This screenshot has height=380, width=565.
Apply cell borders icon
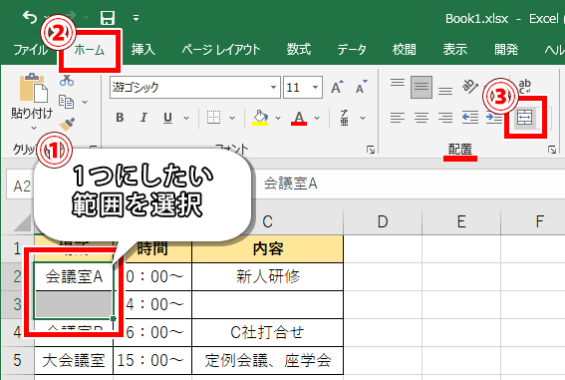click(x=213, y=117)
